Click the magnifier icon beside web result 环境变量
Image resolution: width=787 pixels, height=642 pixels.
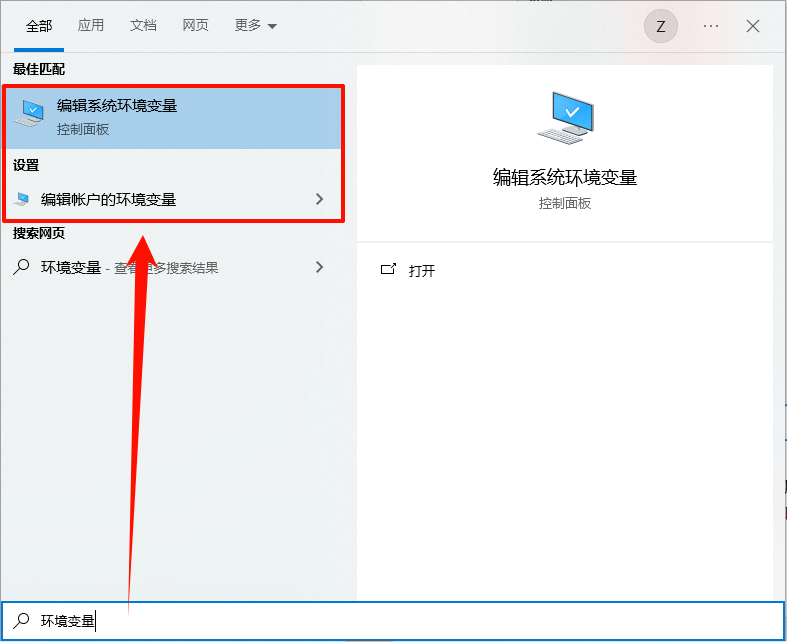22,267
